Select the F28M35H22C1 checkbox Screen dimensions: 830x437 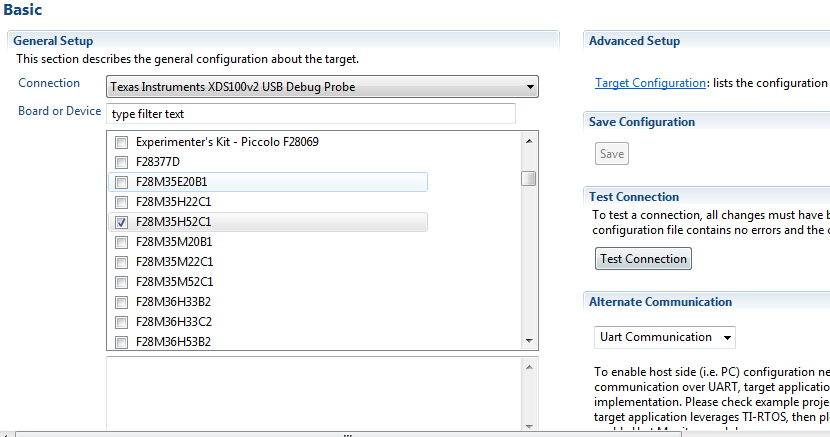[x=121, y=202]
